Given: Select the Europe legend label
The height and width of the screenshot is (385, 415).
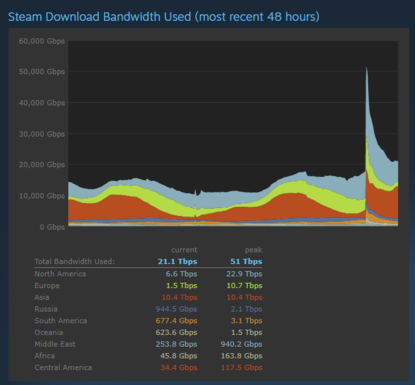Looking at the screenshot, I should click(x=47, y=286).
